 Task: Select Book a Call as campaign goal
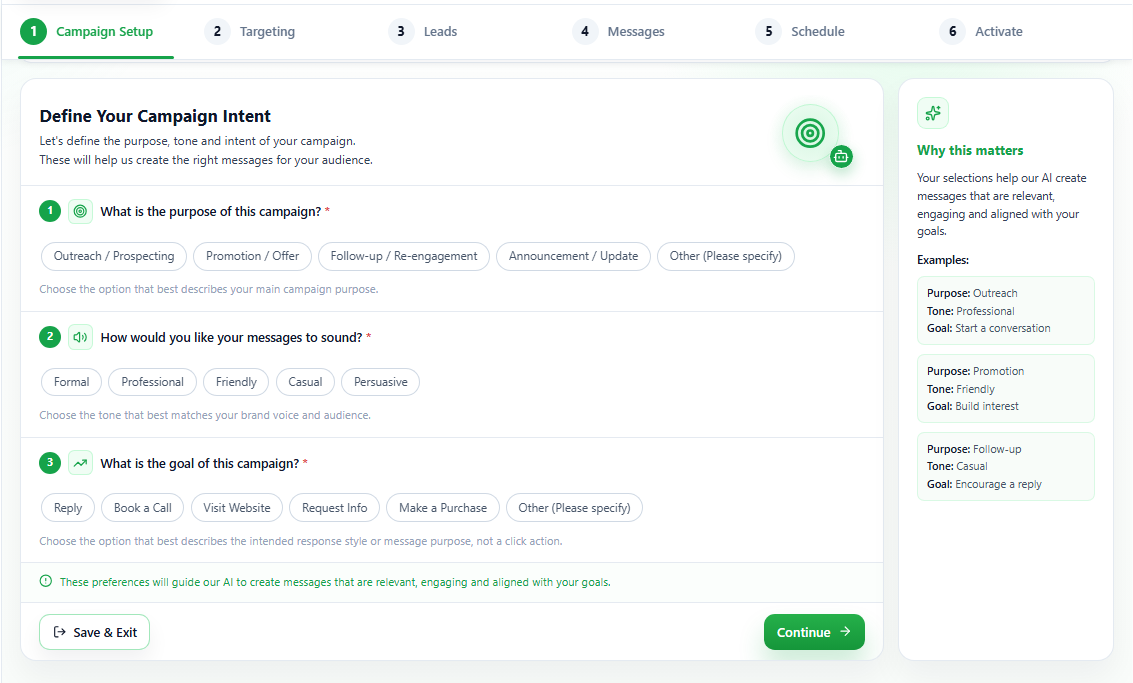pos(142,507)
